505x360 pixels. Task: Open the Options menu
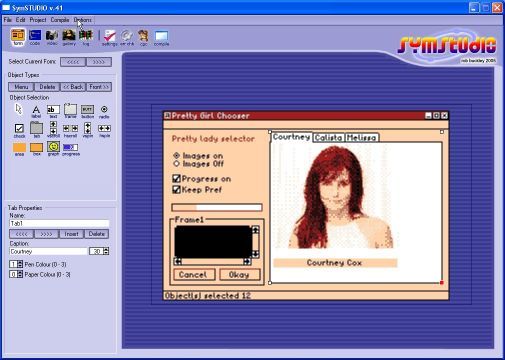82,20
